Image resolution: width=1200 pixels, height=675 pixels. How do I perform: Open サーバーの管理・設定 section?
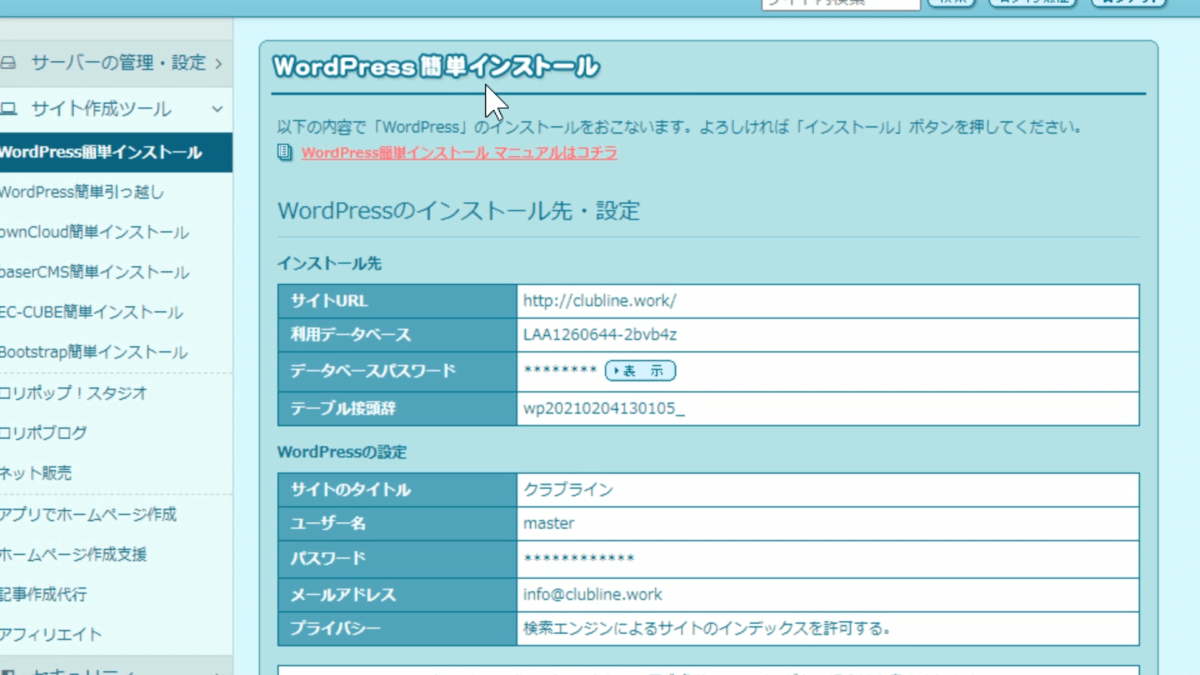pos(116,63)
